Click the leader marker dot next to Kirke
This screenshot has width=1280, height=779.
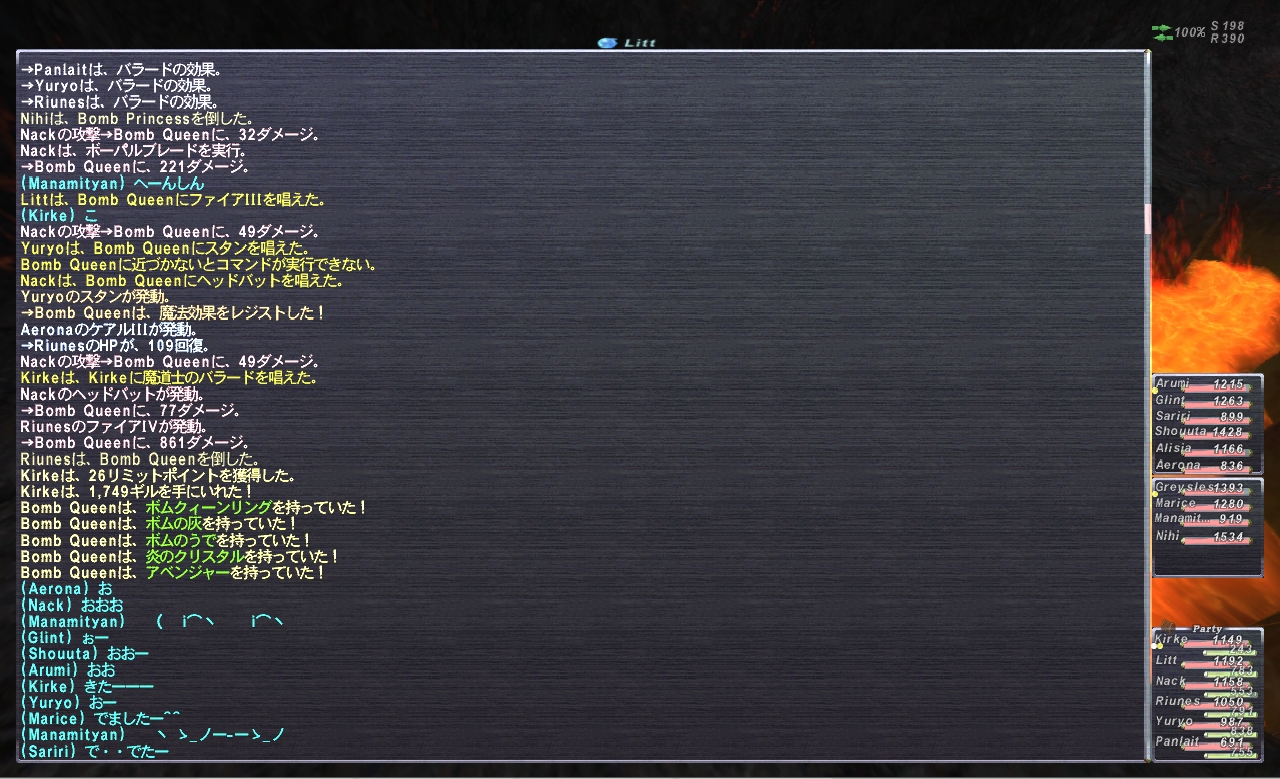coord(1157,645)
